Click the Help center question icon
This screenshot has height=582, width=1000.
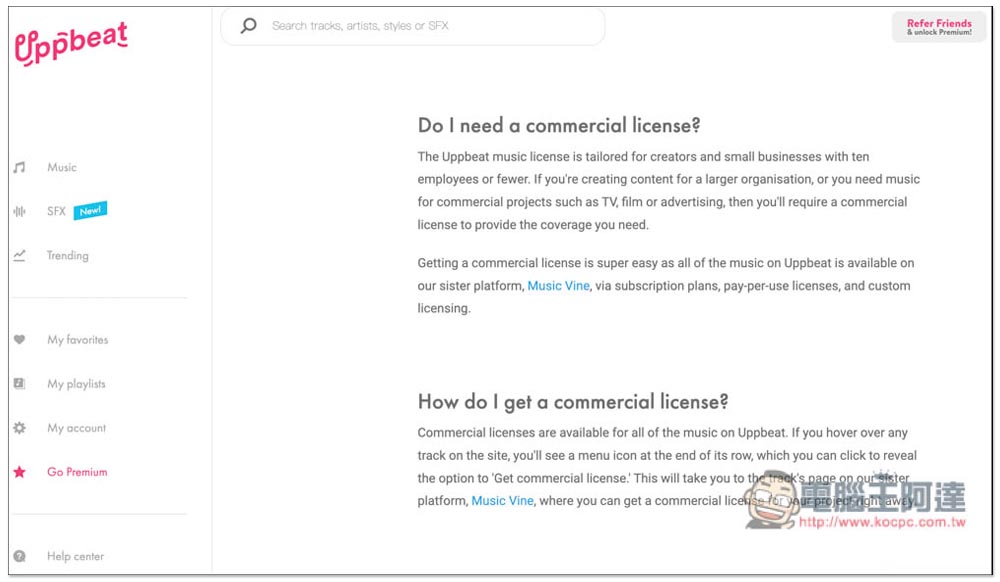(20, 556)
